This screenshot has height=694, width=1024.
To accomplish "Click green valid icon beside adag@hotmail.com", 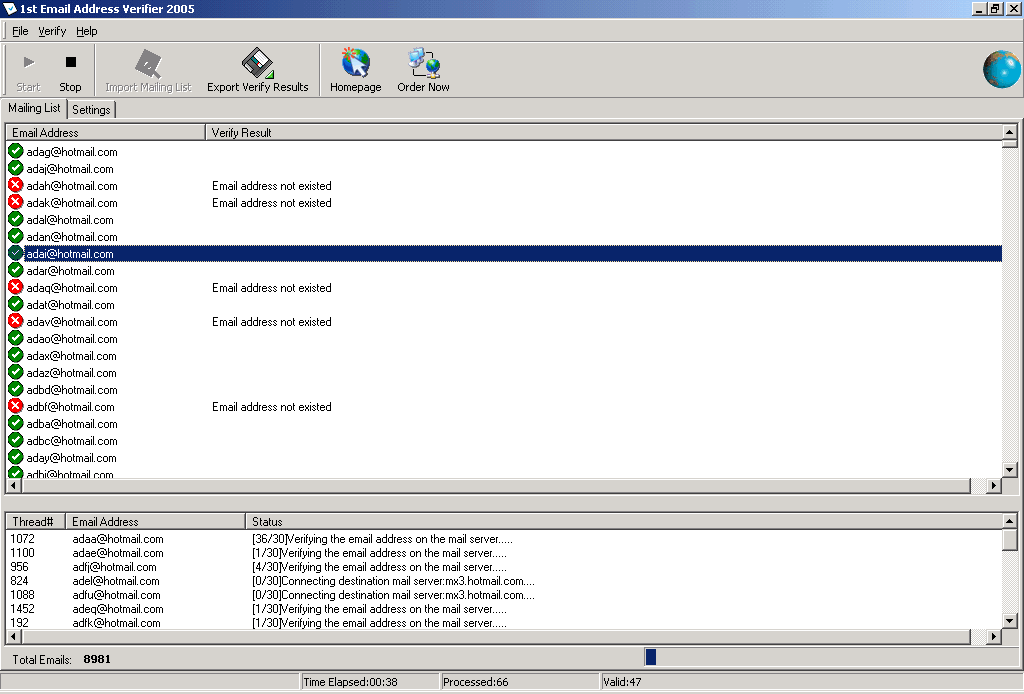I will tap(16, 152).
